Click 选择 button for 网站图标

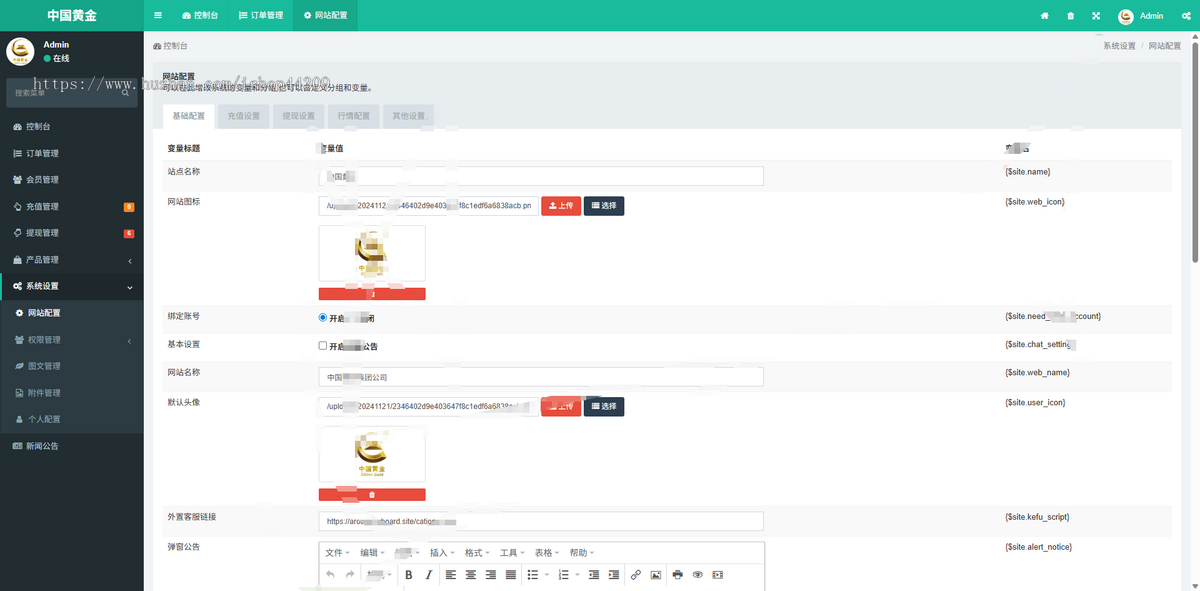(604, 205)
